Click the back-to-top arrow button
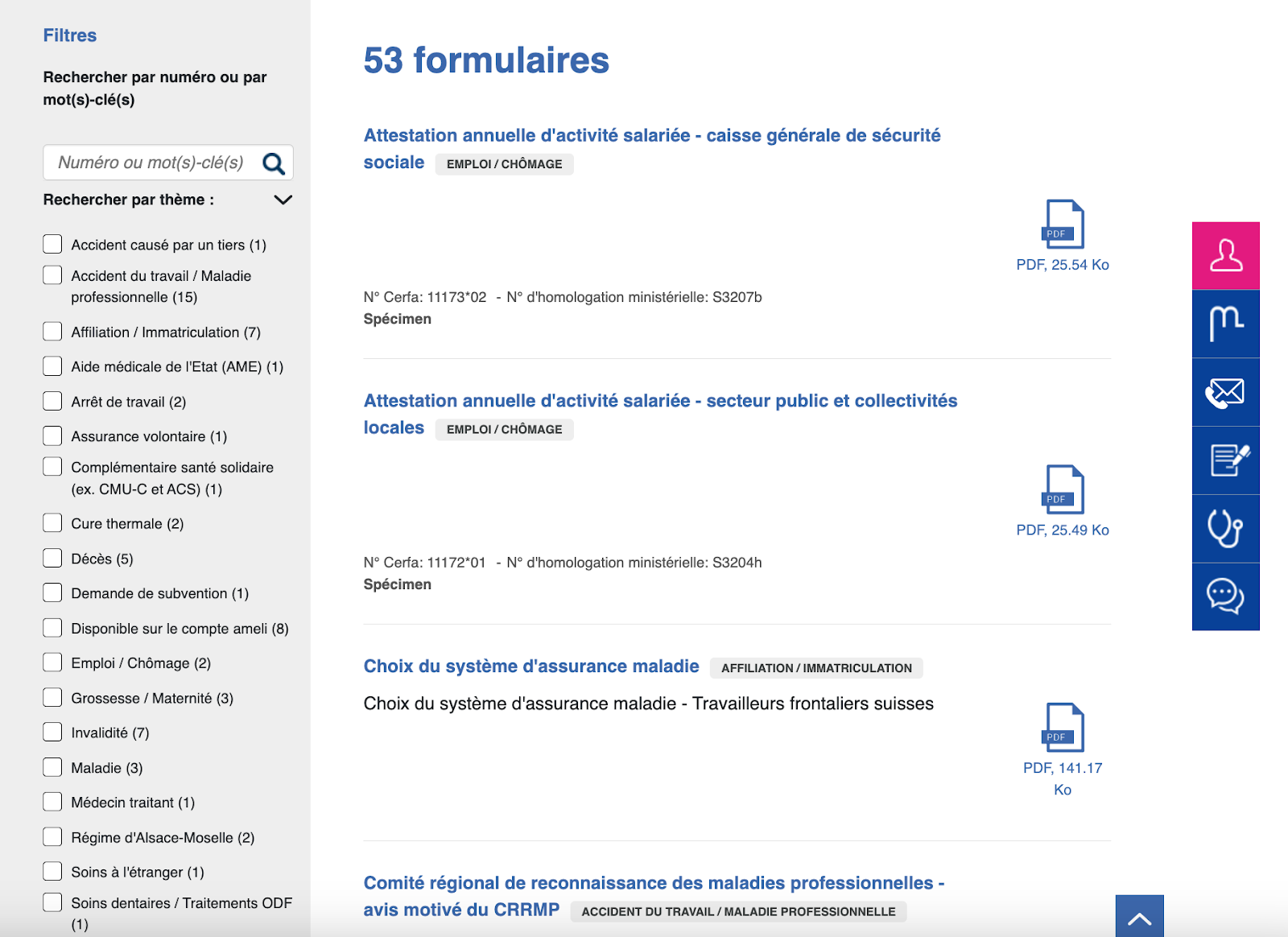Screen dimensions: 1288x937 point(1140,916)
